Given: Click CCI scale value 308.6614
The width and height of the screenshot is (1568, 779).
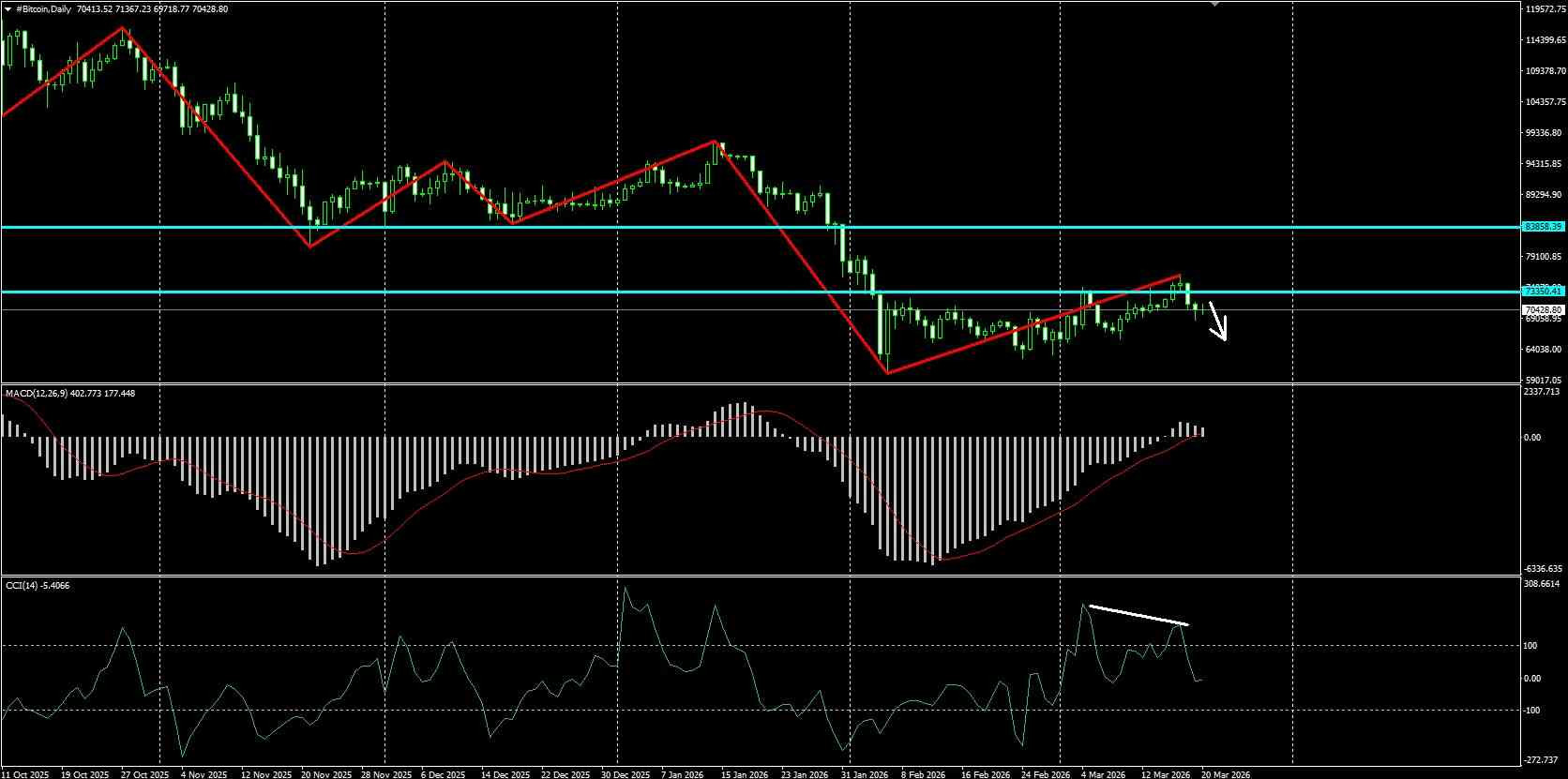Looking at the screenshot, I should 1543,584.
